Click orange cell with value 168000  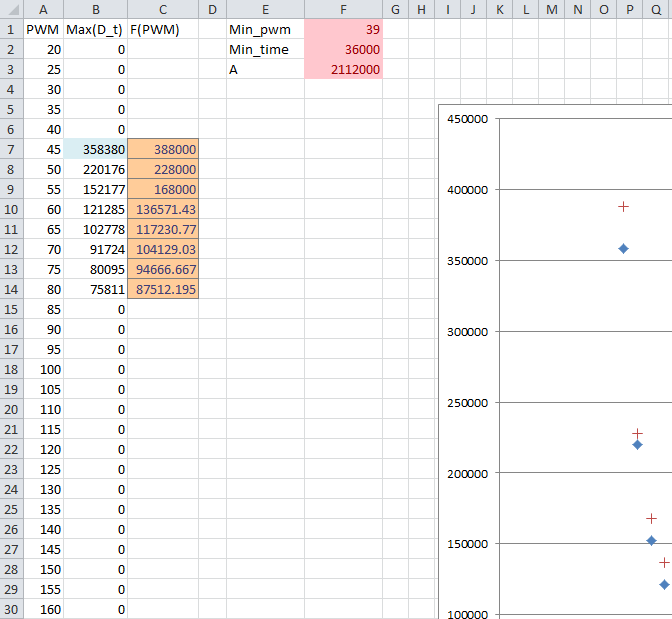coord(163,189)
